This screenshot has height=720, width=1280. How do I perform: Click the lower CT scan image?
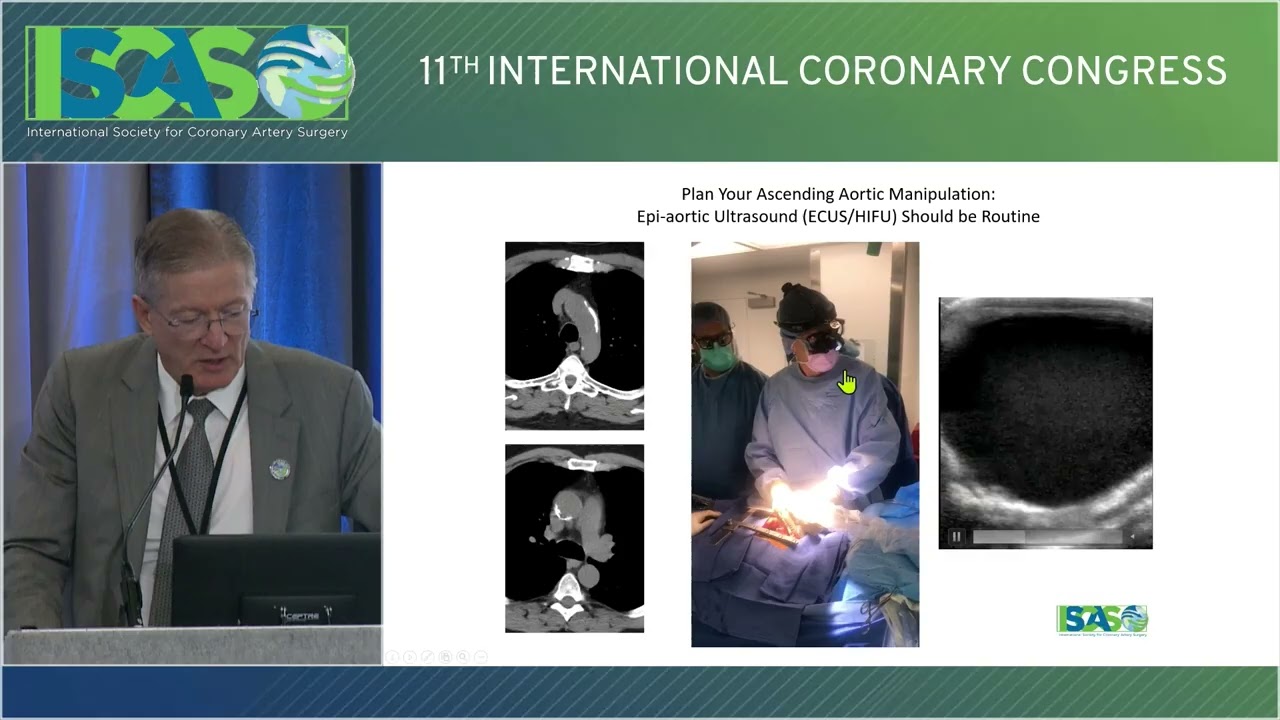574,539
